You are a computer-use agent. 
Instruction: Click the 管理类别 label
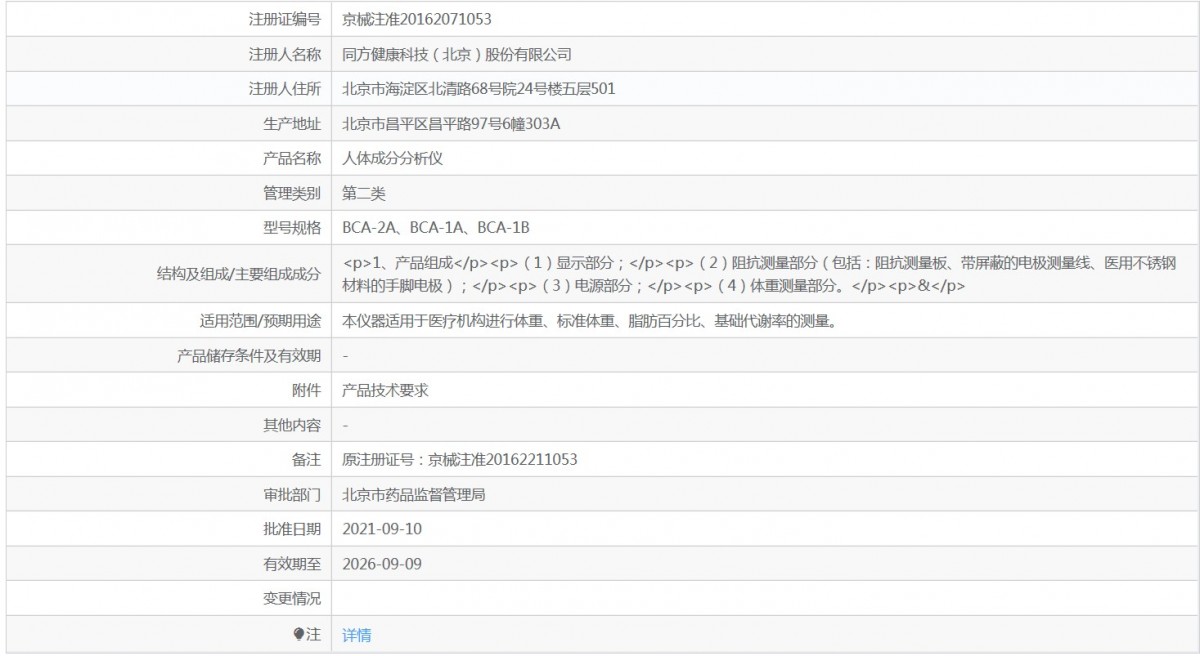point(292,193)
